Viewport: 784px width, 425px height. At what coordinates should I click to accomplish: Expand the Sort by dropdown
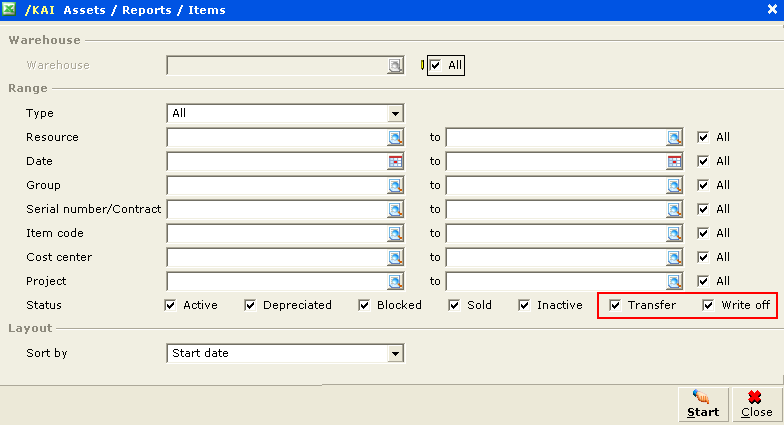395,354
